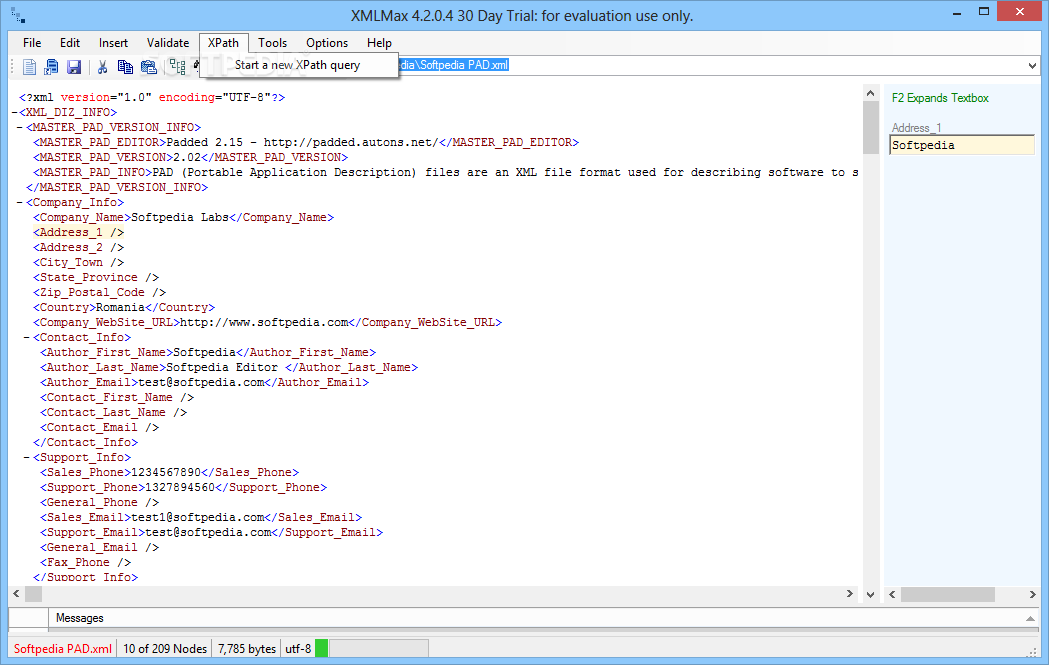This screenshot has height=665, width=1049.
Task: Select the Zip_Postal_Code element line
Action: (x=100, y=292)
